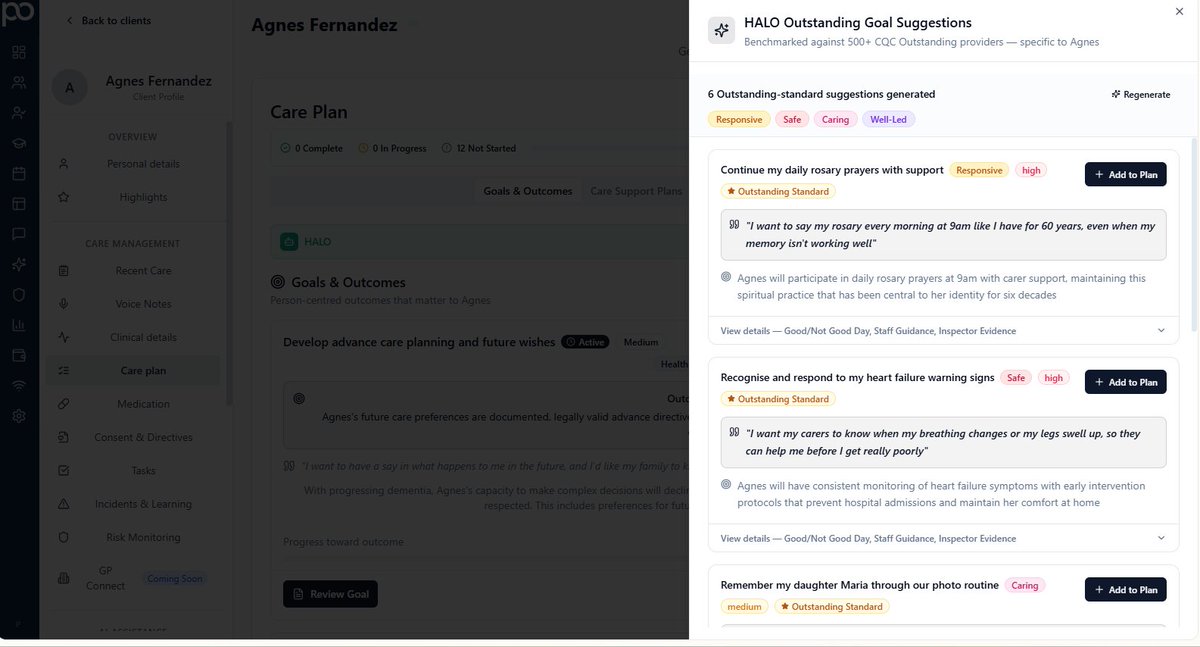Click the 12 Not Started status
1200x647 pixels.
point(478,148)
